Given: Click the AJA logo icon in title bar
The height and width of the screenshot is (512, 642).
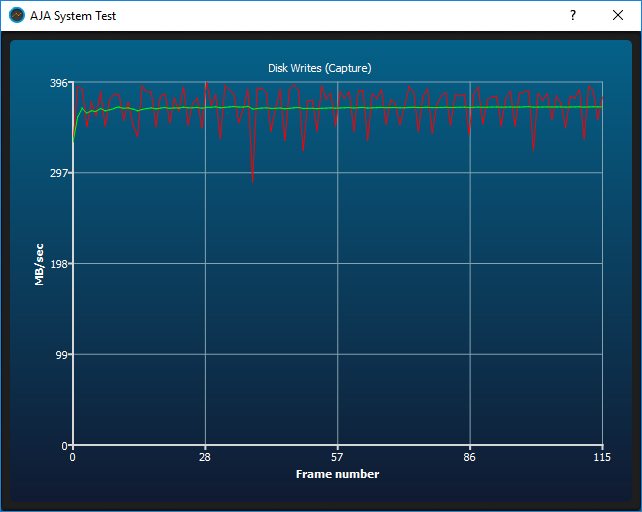Looking at the screenshot, I should pos(17,15).
